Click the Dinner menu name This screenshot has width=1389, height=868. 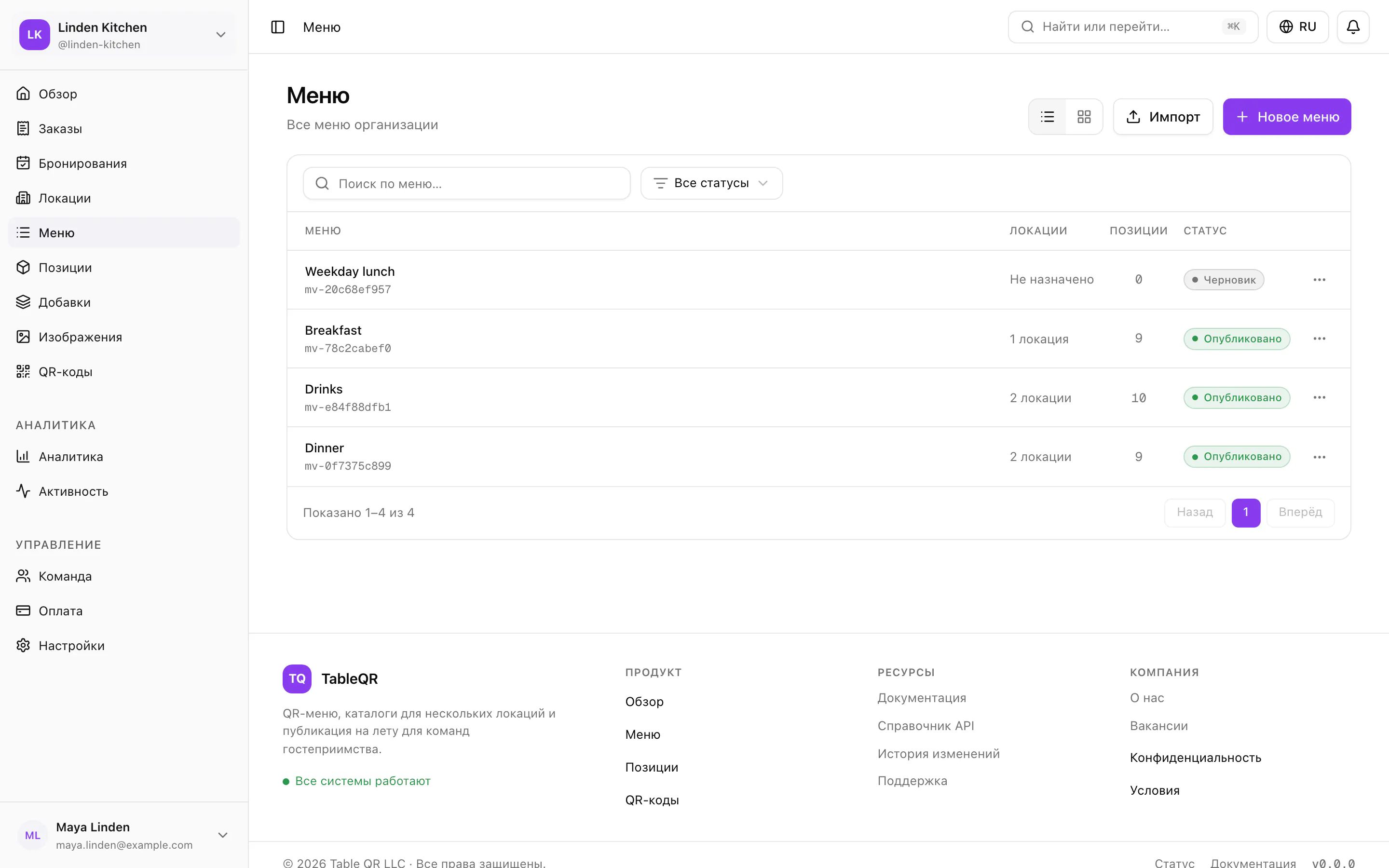(x=324, y=448)
